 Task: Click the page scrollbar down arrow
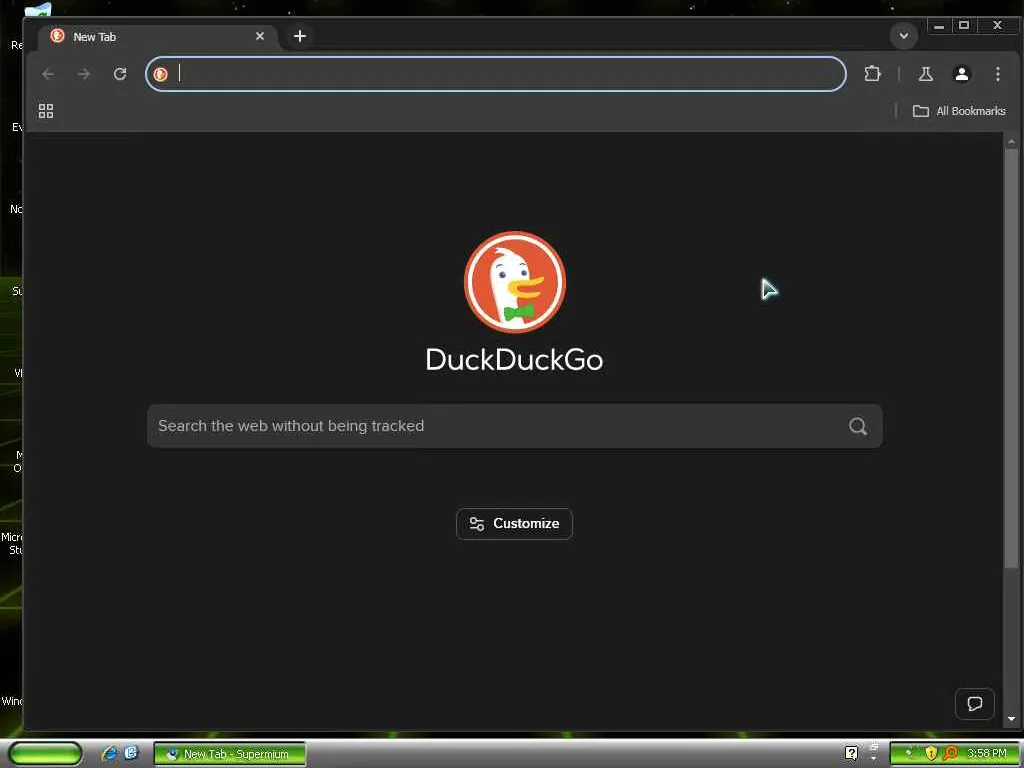(x=1012, y=719)
